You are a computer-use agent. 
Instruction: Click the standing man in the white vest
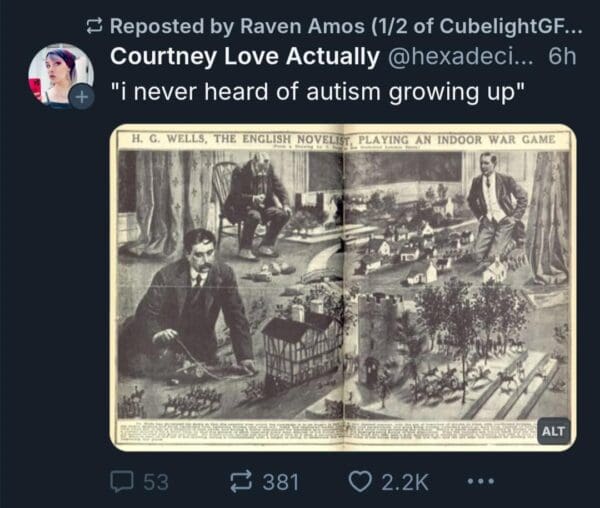point(496,210)
